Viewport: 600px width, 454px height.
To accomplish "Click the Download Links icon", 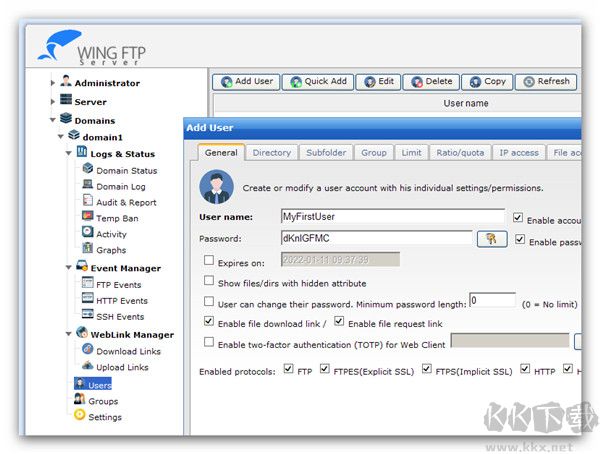I will (88, 349).
